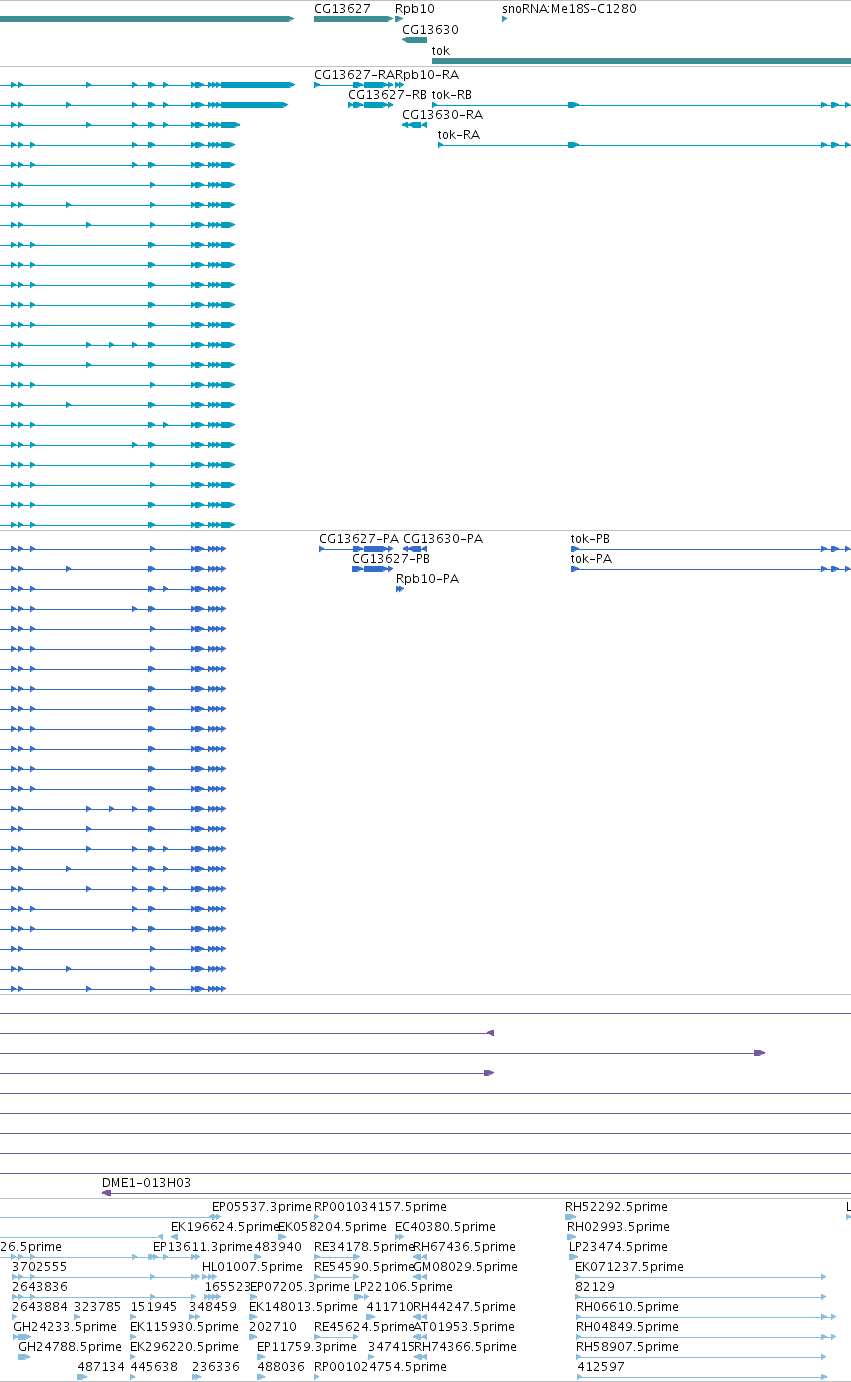This screenshot has width=851, height=1382.
Task: Open the EK296220.5prime EST label
Action: pyautogui.click(x=185, y=1346)
